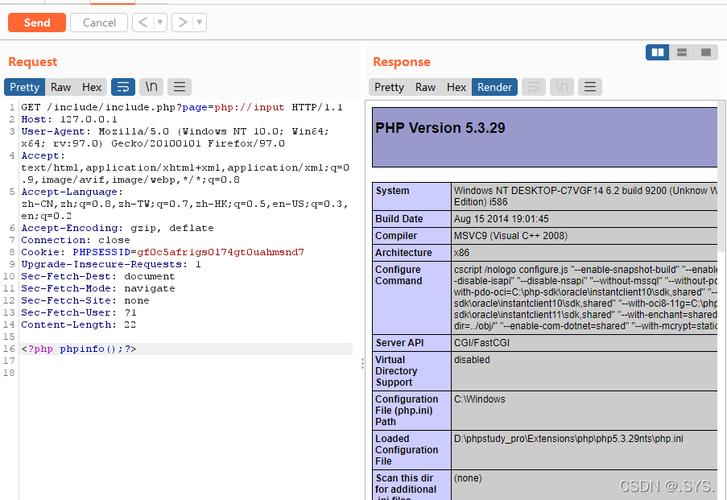The width and height of the screenshot is (727, 500).
Task: Open next history dropdown arrow
Action: tap(200, 22)
